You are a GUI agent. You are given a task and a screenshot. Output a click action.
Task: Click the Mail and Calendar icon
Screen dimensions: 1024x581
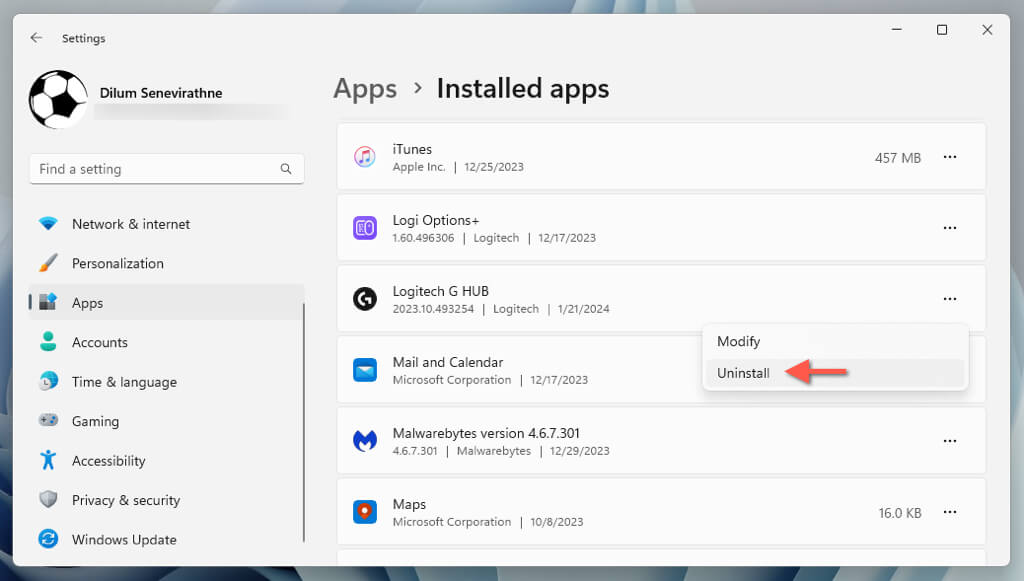pyautogui.click(x=364, y=370)
